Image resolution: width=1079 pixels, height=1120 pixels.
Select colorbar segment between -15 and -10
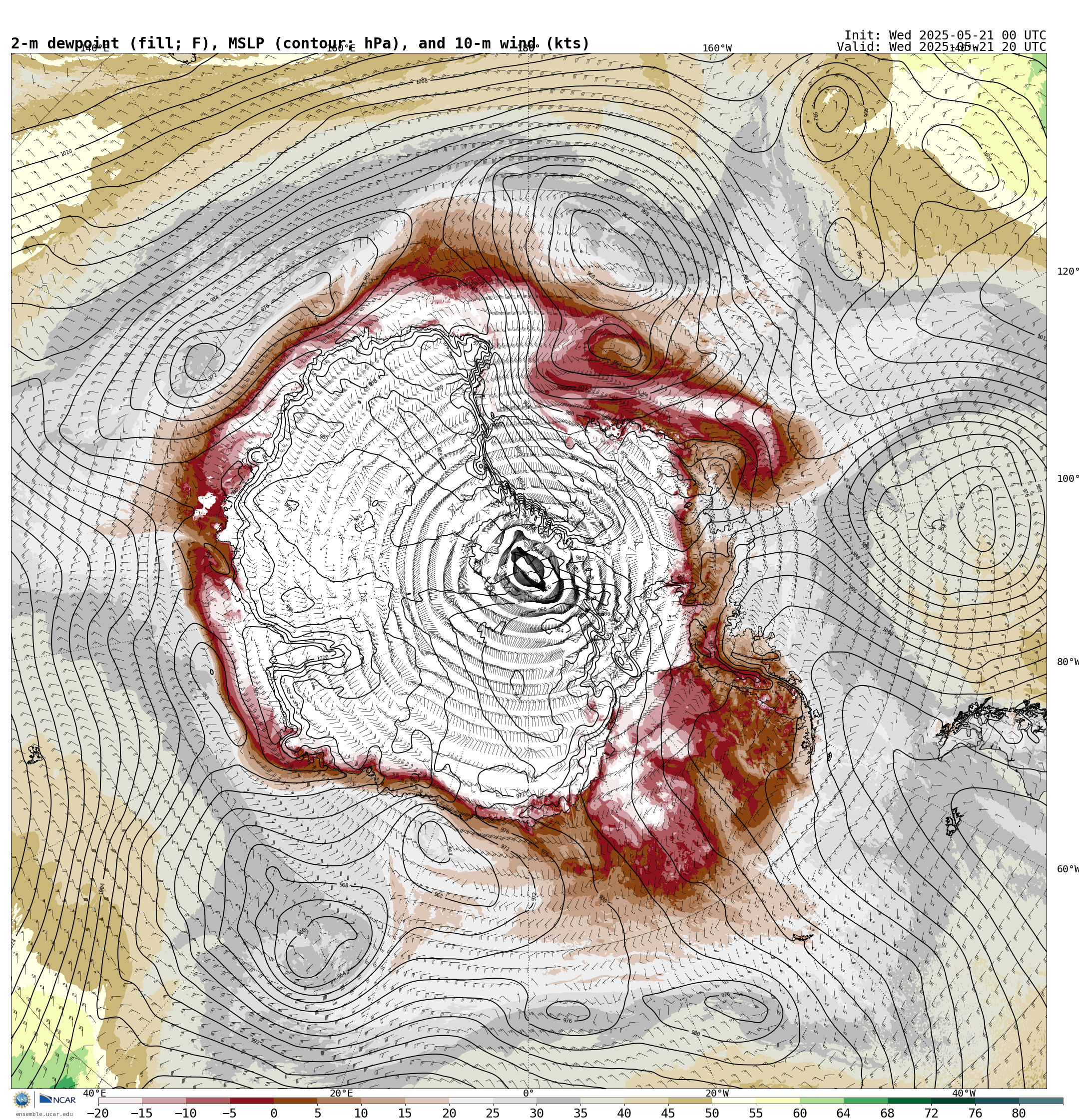(164, 1101)
